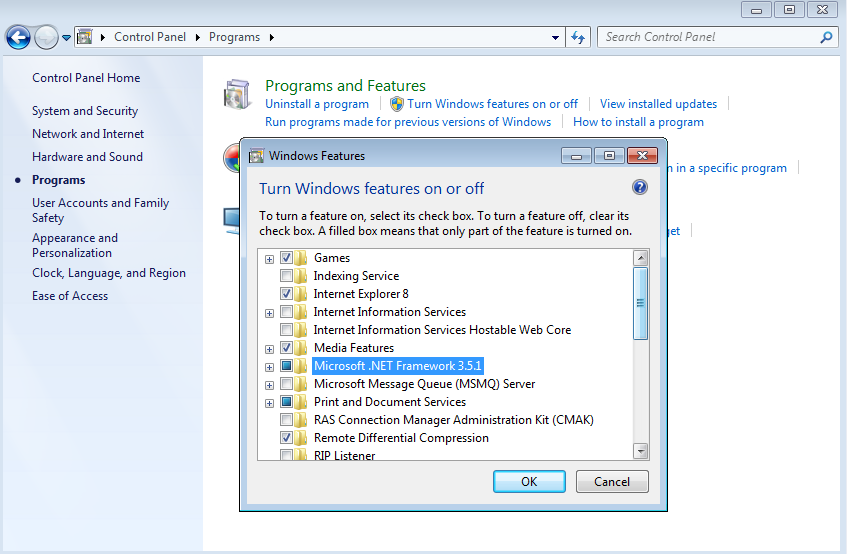Click Internet Explorer 8 folder icon
Screen dimensions: 847x554
pyautogui.click(x=301, y=294)
